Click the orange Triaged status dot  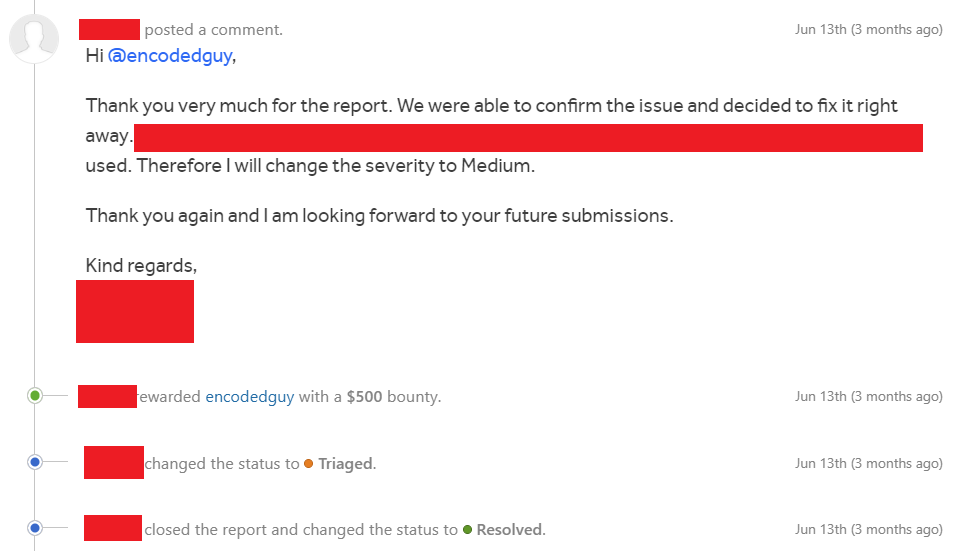308,464
